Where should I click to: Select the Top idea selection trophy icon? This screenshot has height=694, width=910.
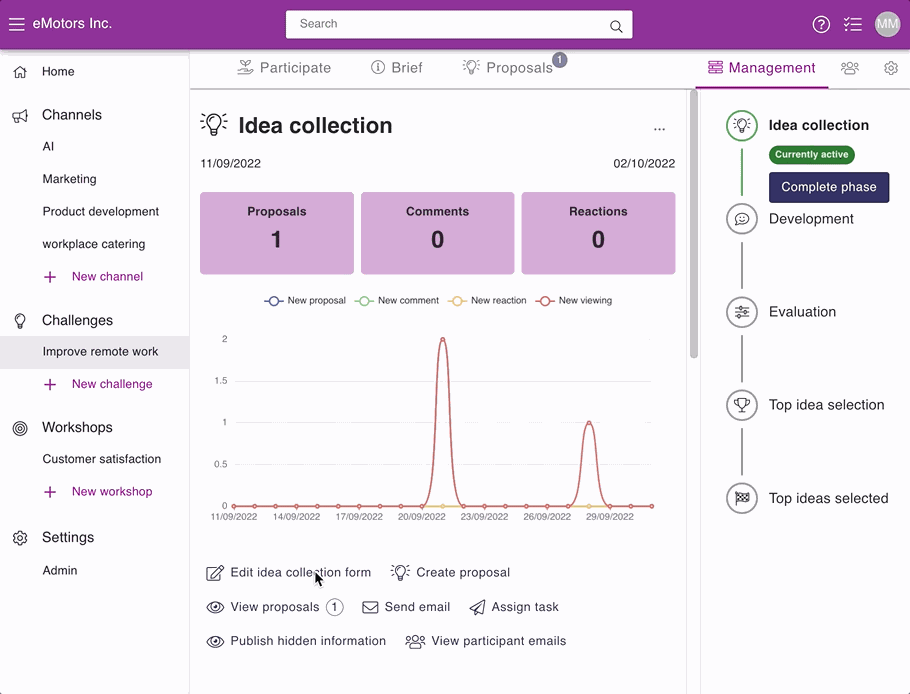tap(742, 405)
